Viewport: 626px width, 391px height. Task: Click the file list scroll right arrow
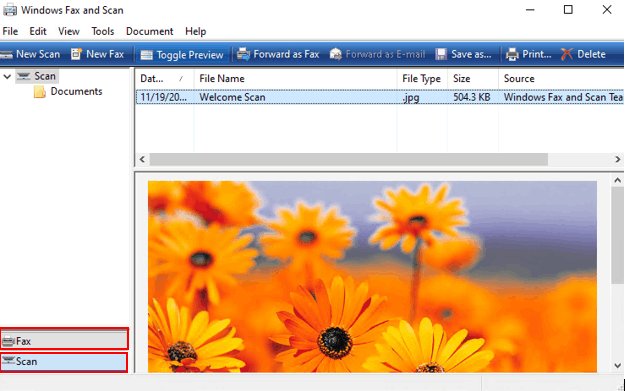pos(618,159)
